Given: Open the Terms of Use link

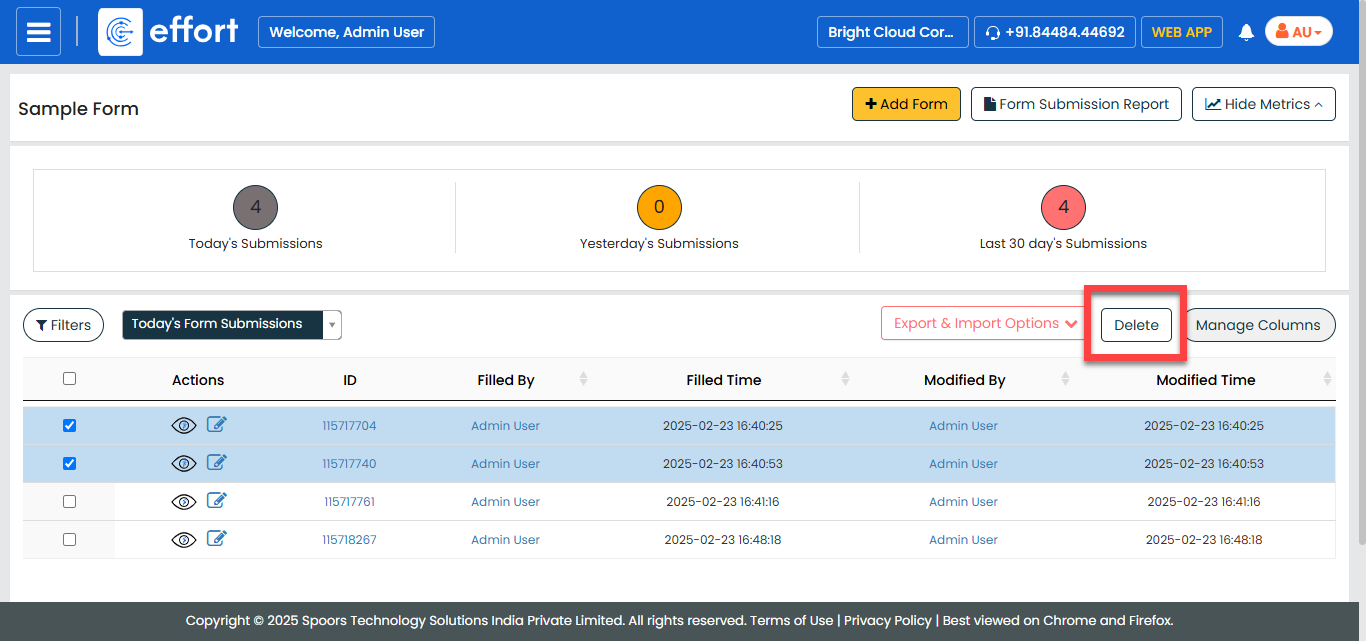Looking at the screenshot, I should [791, 621].
